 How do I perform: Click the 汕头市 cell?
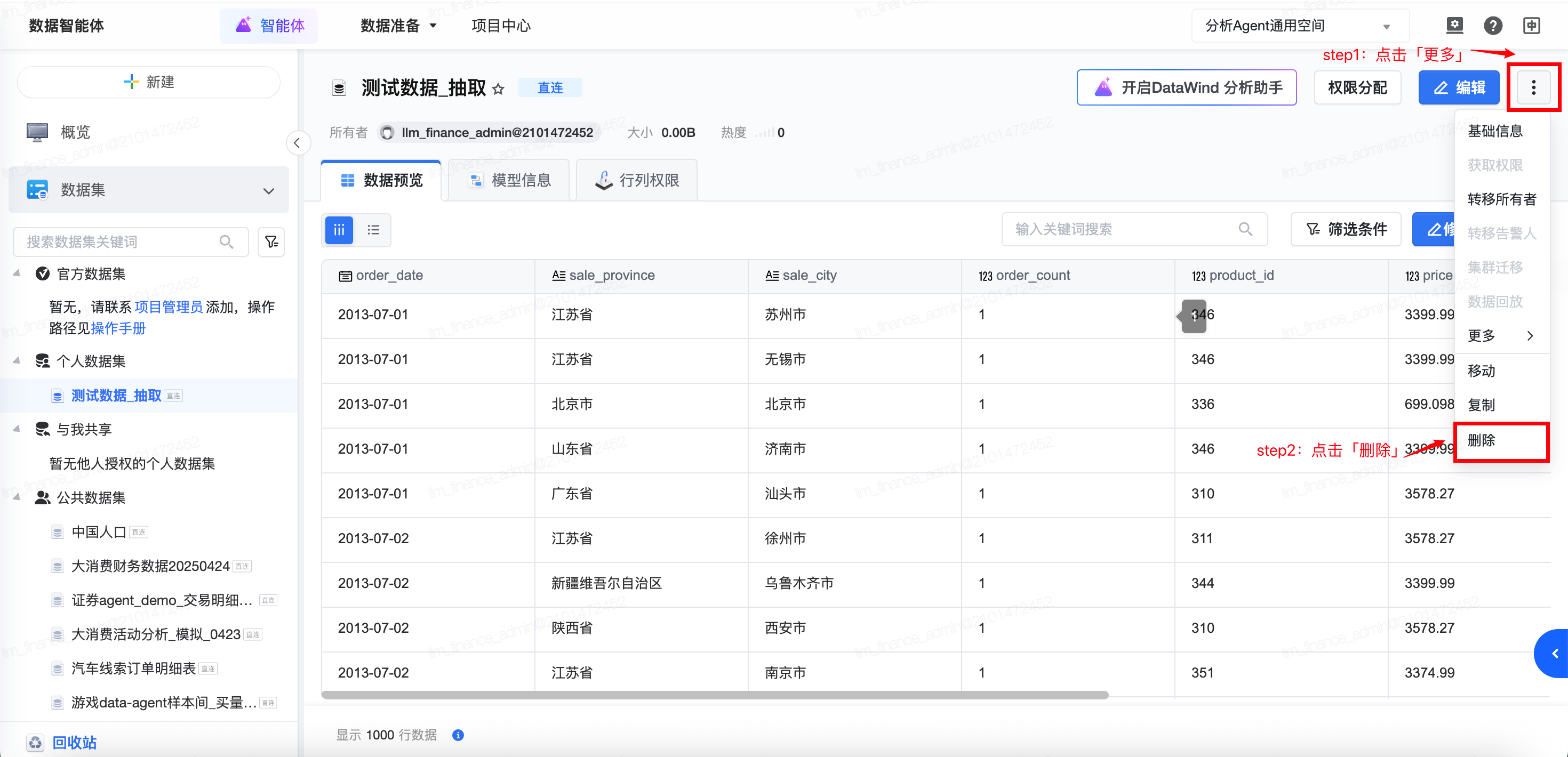tap(854, 494)
